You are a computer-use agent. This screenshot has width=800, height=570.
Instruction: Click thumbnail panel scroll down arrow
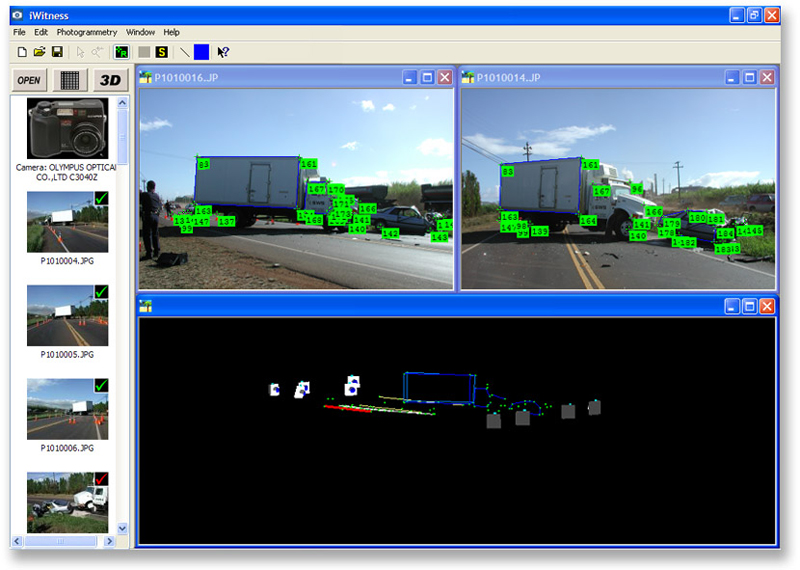[122, 528]
